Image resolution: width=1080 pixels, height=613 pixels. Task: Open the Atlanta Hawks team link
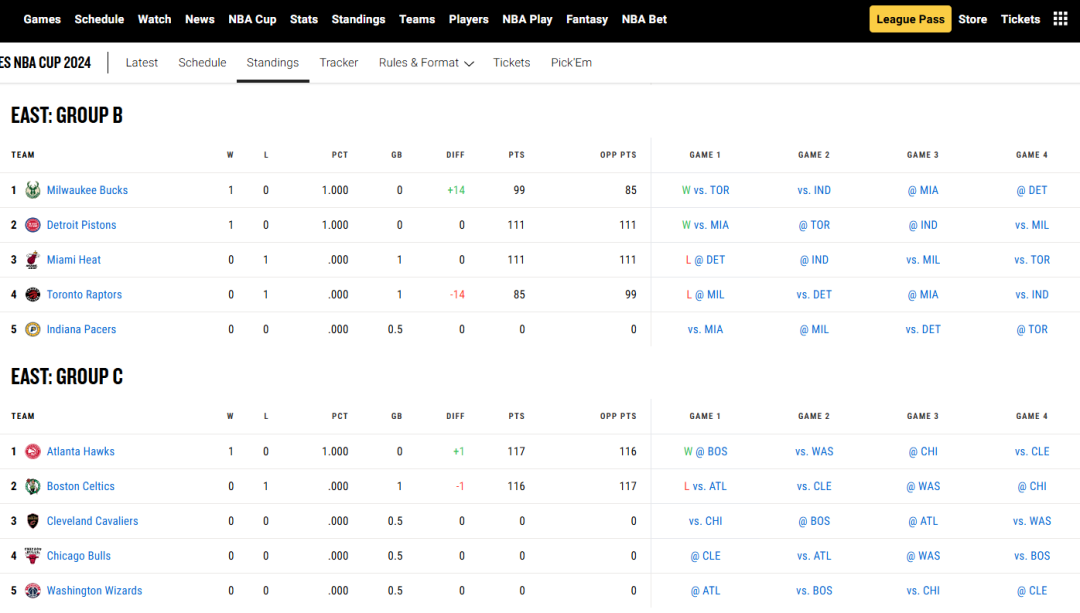[x=81, y=452]
